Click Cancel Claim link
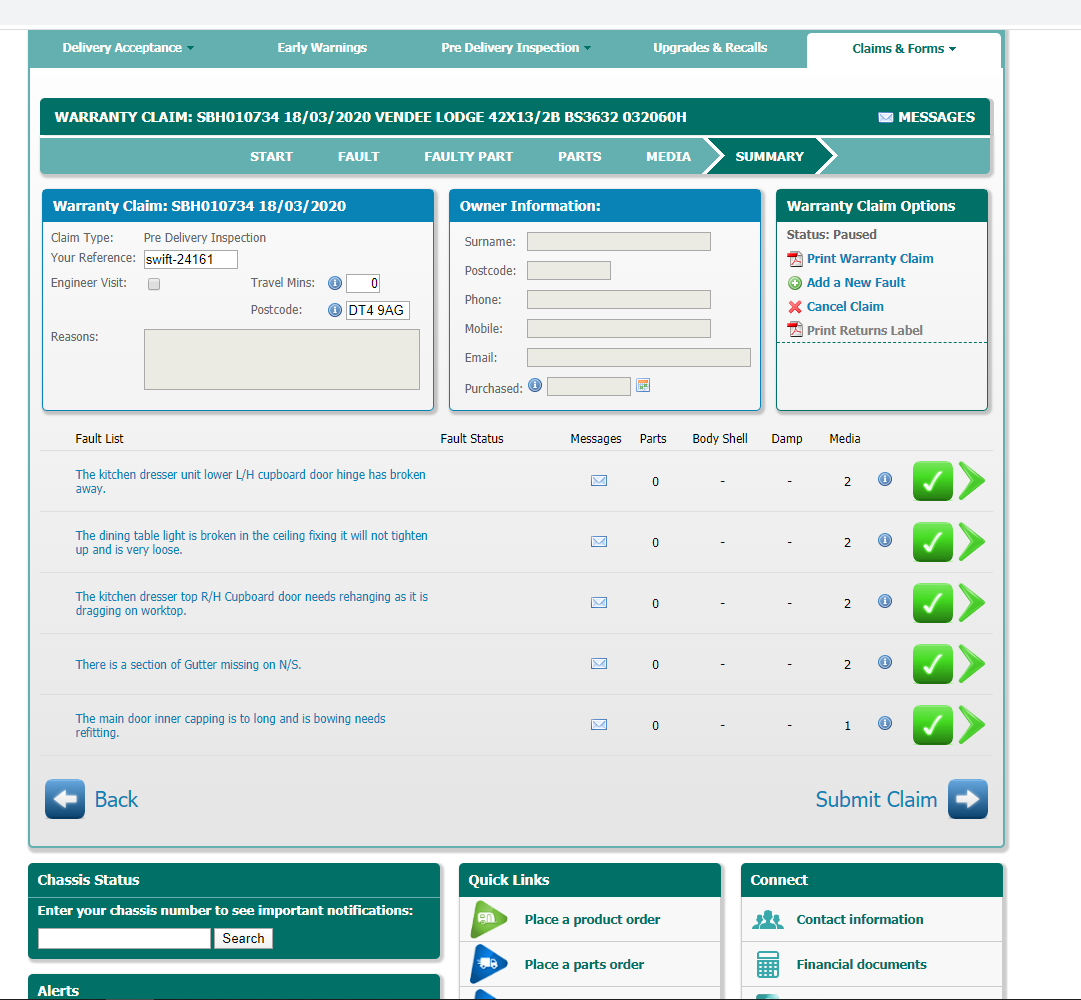Viewport: 1081px width, 1000px height. pos(845,307)
